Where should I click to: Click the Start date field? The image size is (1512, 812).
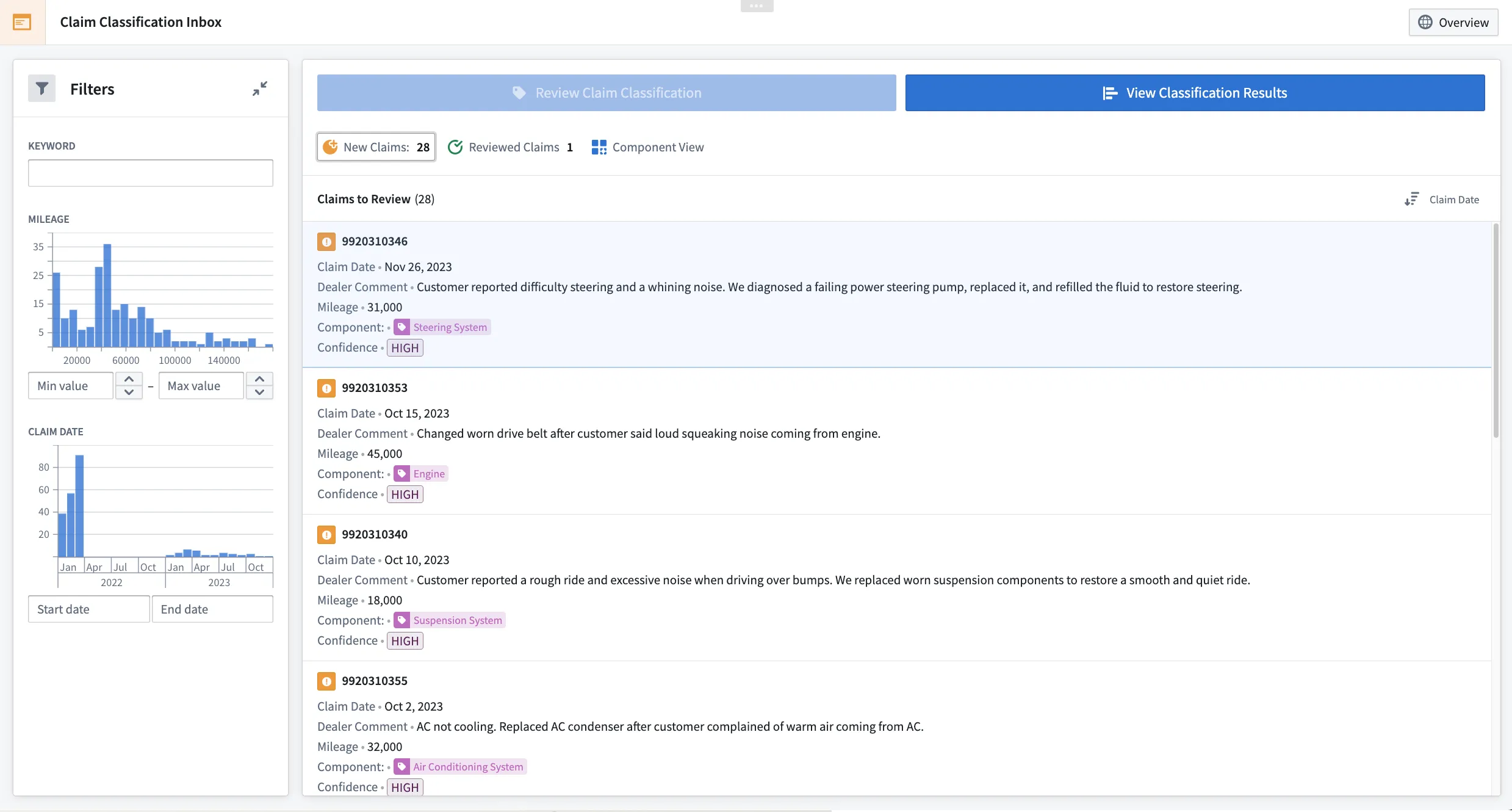tap(88, 609)
